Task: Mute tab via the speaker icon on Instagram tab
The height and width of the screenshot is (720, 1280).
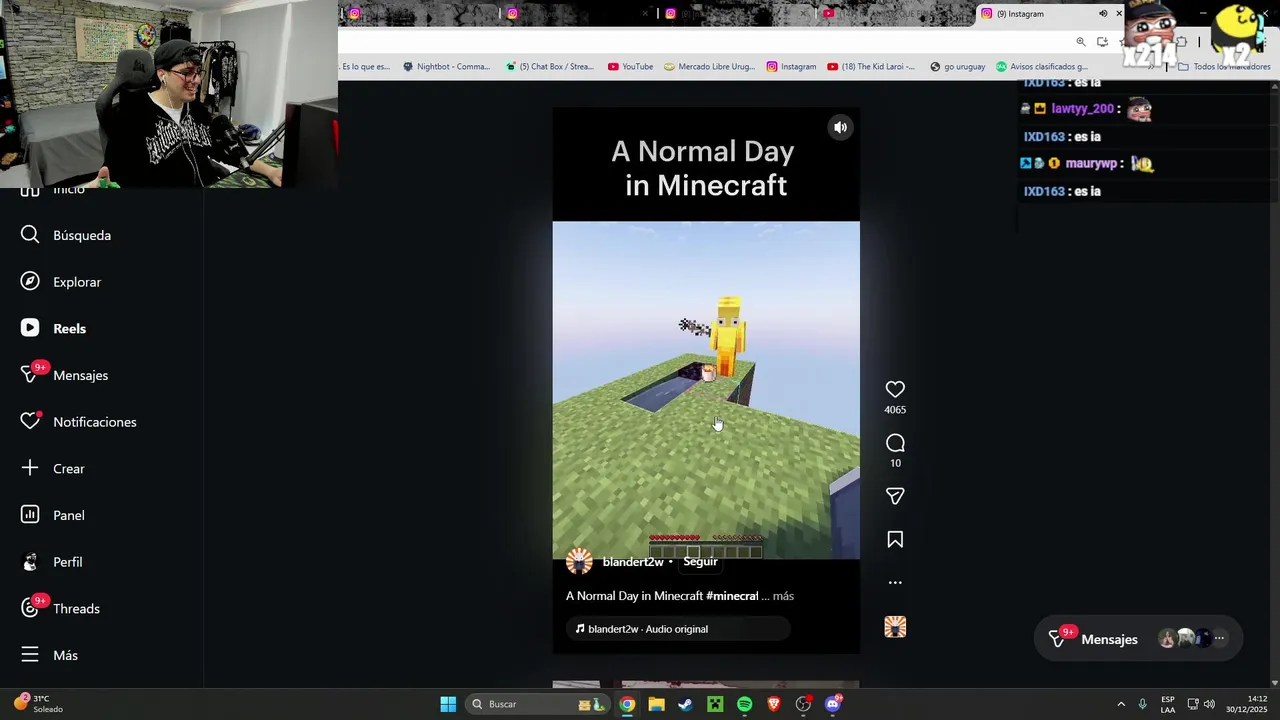Action: (1103, 14)
